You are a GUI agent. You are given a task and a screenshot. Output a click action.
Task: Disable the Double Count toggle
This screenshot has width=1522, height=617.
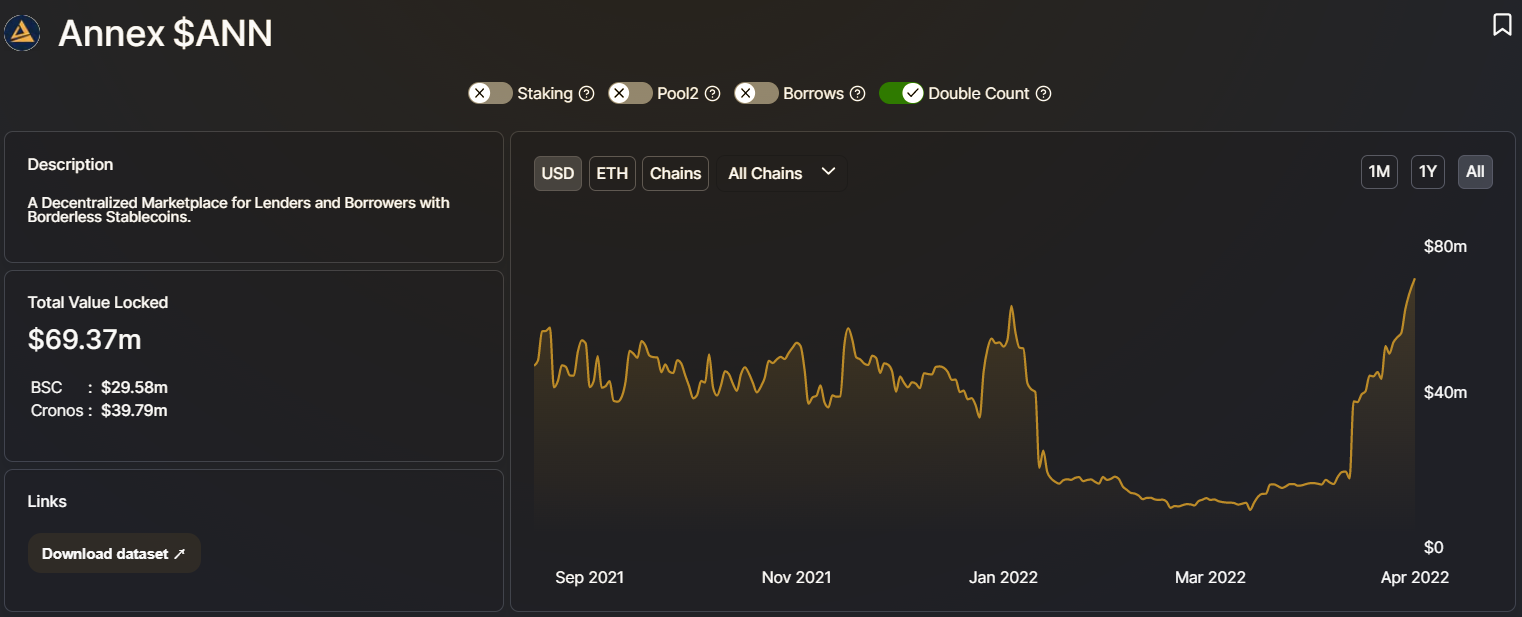pos(901,93)
